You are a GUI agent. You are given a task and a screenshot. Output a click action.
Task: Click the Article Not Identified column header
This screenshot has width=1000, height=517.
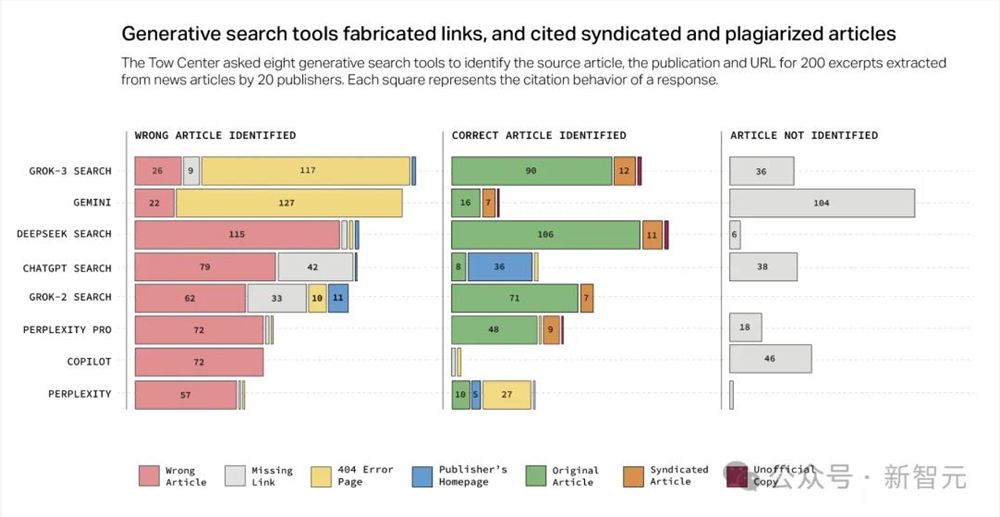click(804, 135)
